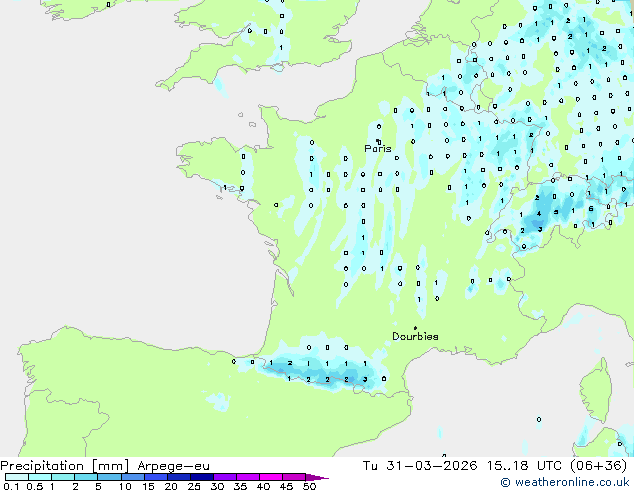Image resolution: width=634 pixels, height=490 pixels.
Task: Click the Arpege-eu model name
Action: (x=173, y=466)
